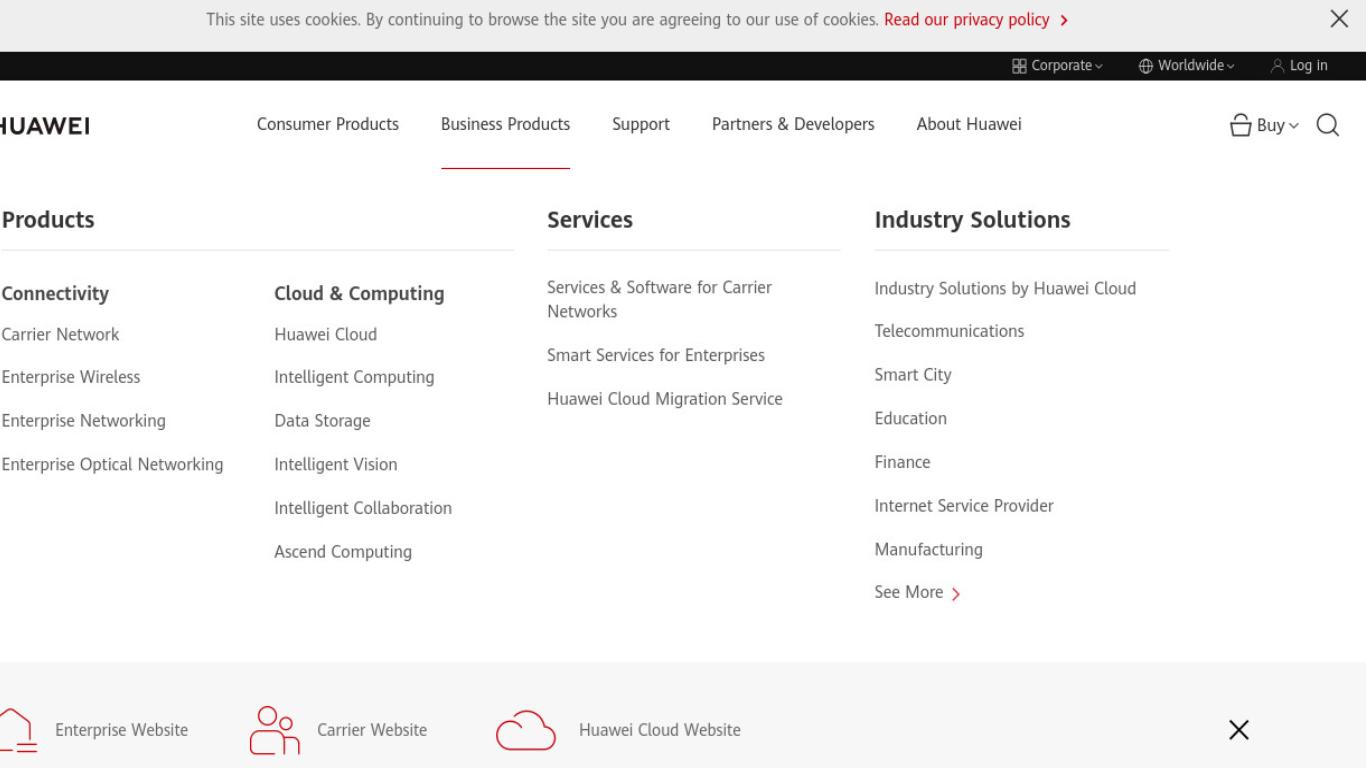Open Intelligent Vision link
Image resolution: width=1366 pixels, height=768 pixels.
336,465
